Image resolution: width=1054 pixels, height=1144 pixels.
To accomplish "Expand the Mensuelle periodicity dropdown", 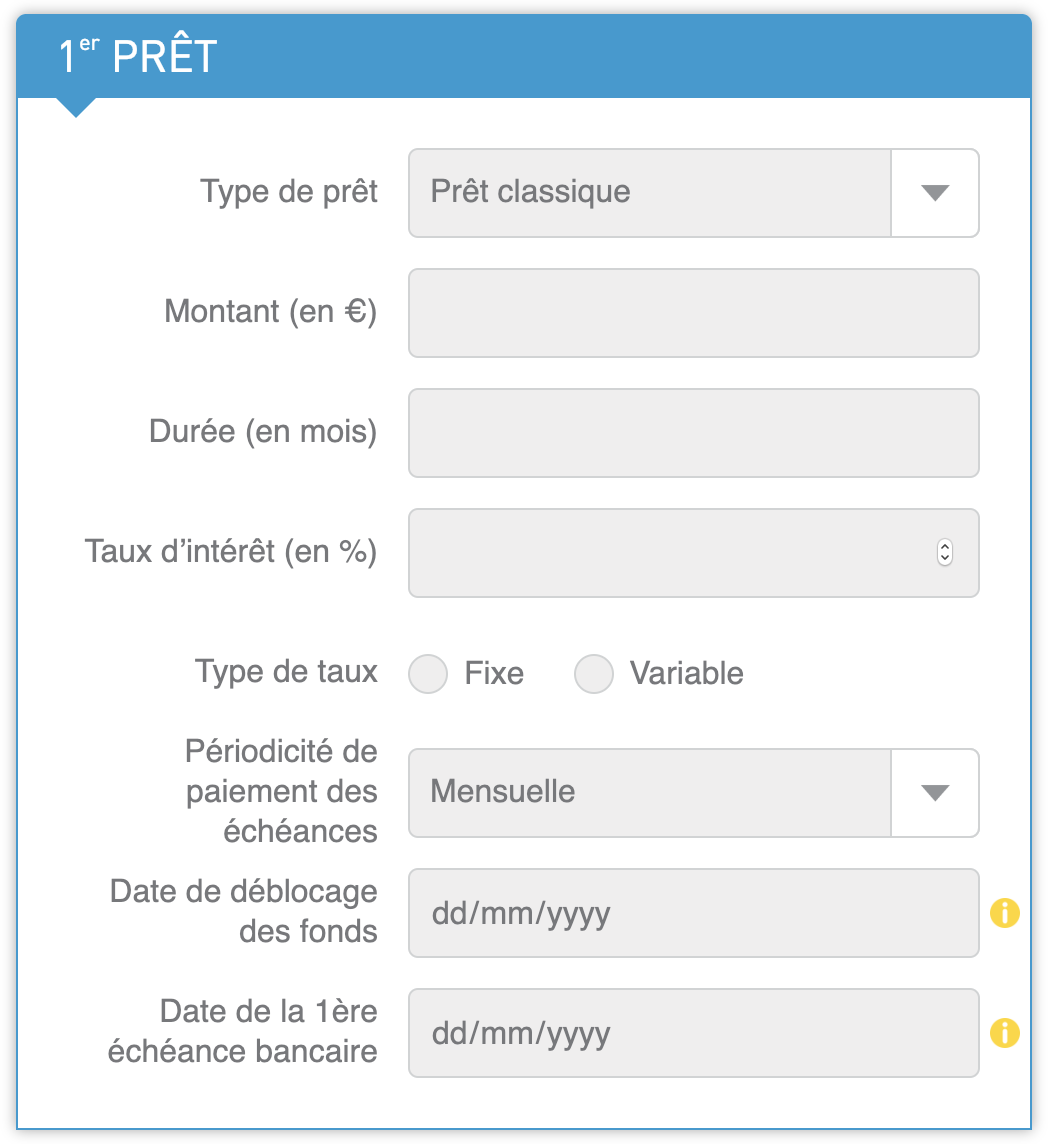I will coord(694,793).
